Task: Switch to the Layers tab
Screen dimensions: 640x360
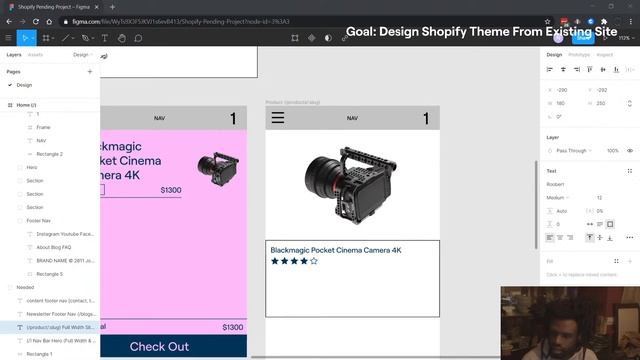Action: click(x=14, y=55)
